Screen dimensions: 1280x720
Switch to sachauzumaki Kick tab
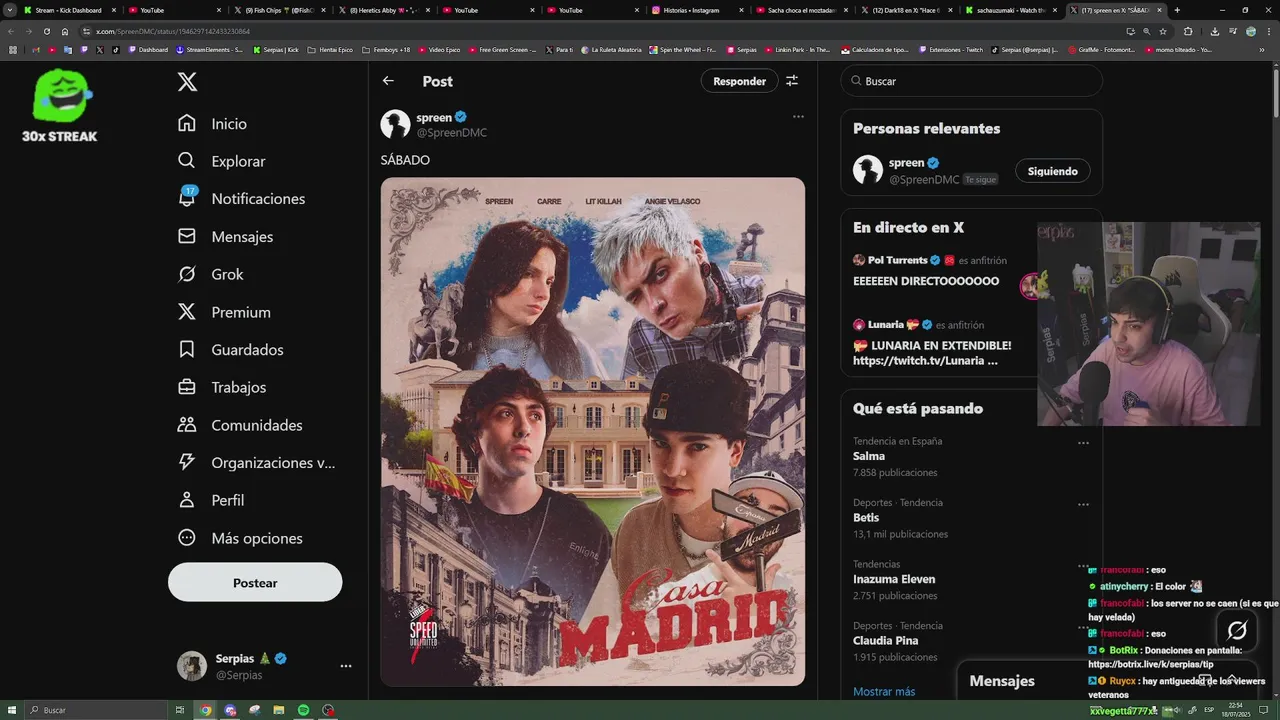pos(1011,10)
